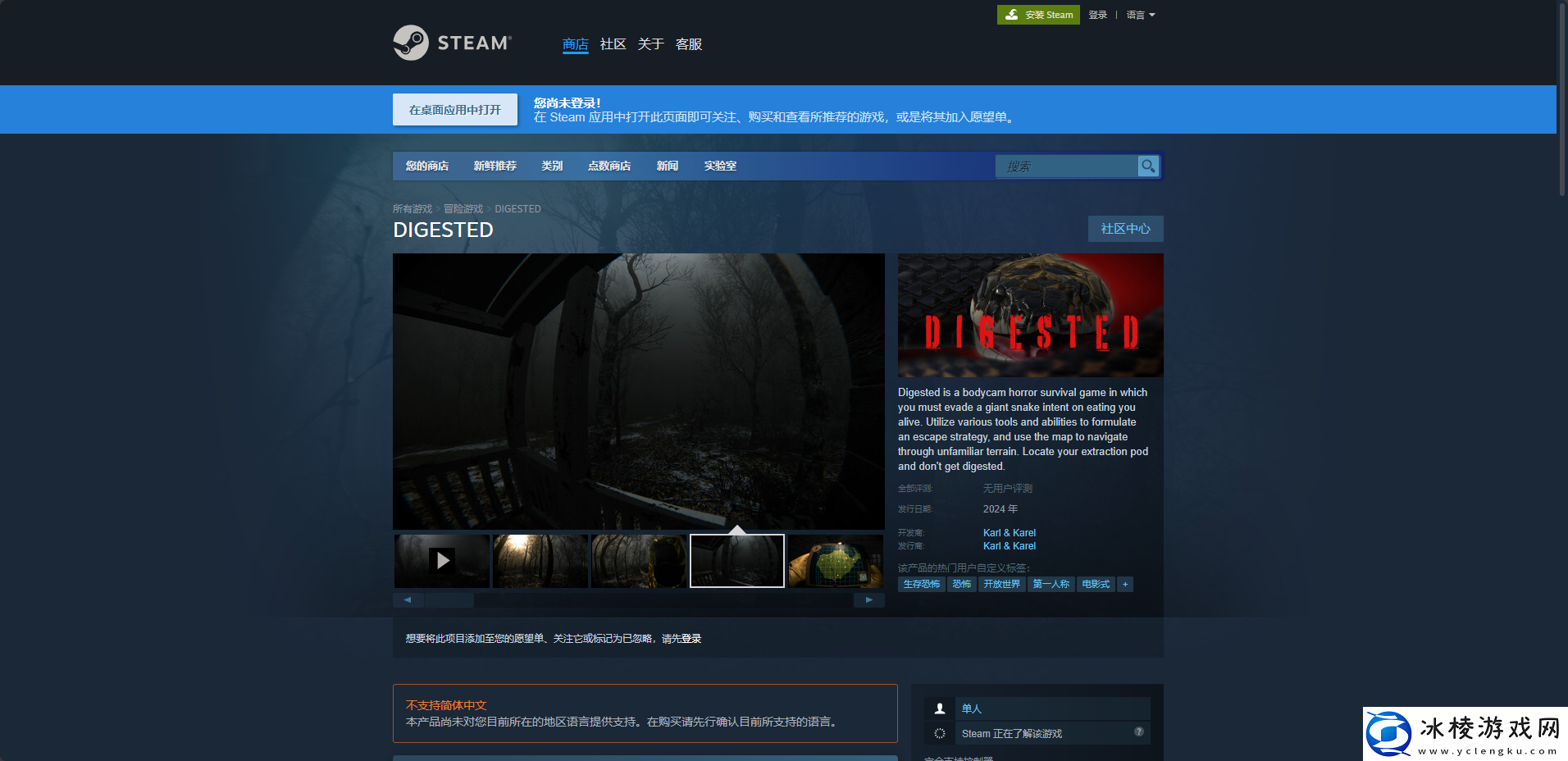Click the question mark help icon
Image resolution: width=1568 pixels, height=761 pixels.
coord(1138,731)
